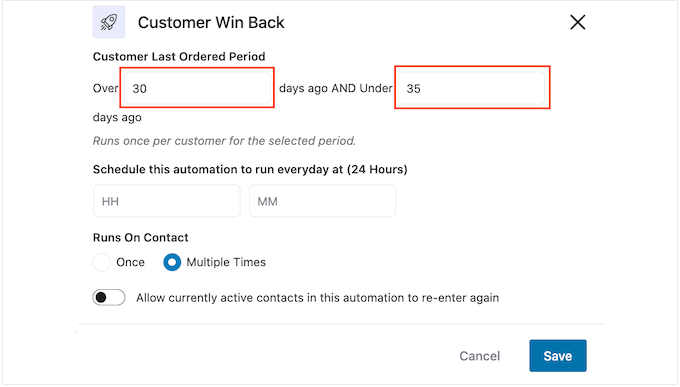
Task: Click the Customer Win Back title text
Action: (211, 22)
